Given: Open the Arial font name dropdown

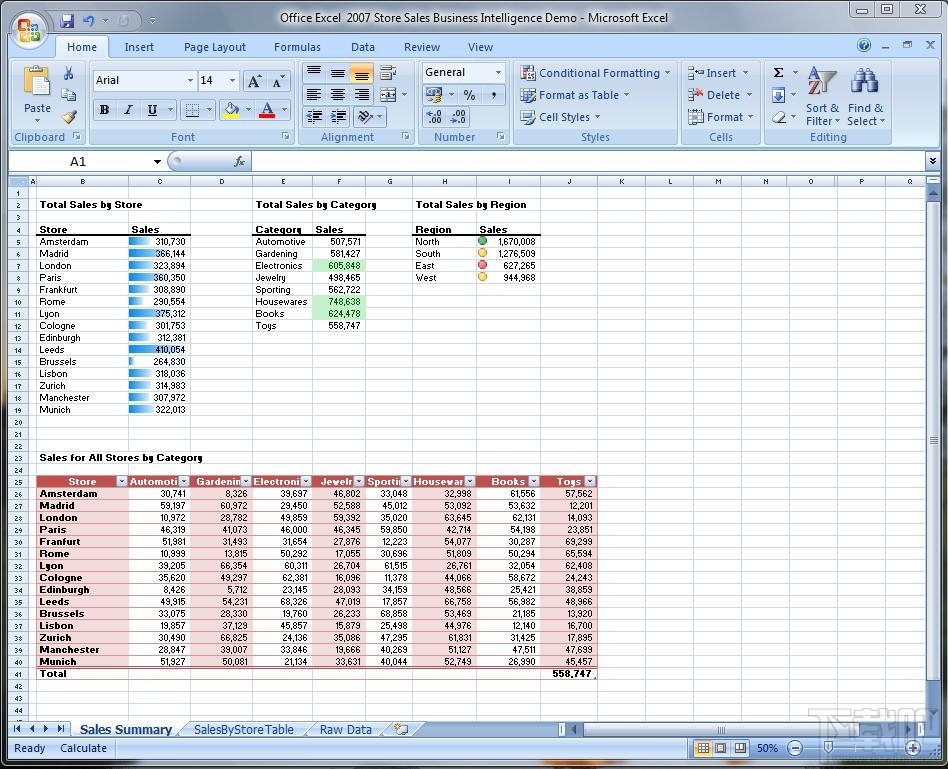Looking at the screenshot, I should point(190,80).
